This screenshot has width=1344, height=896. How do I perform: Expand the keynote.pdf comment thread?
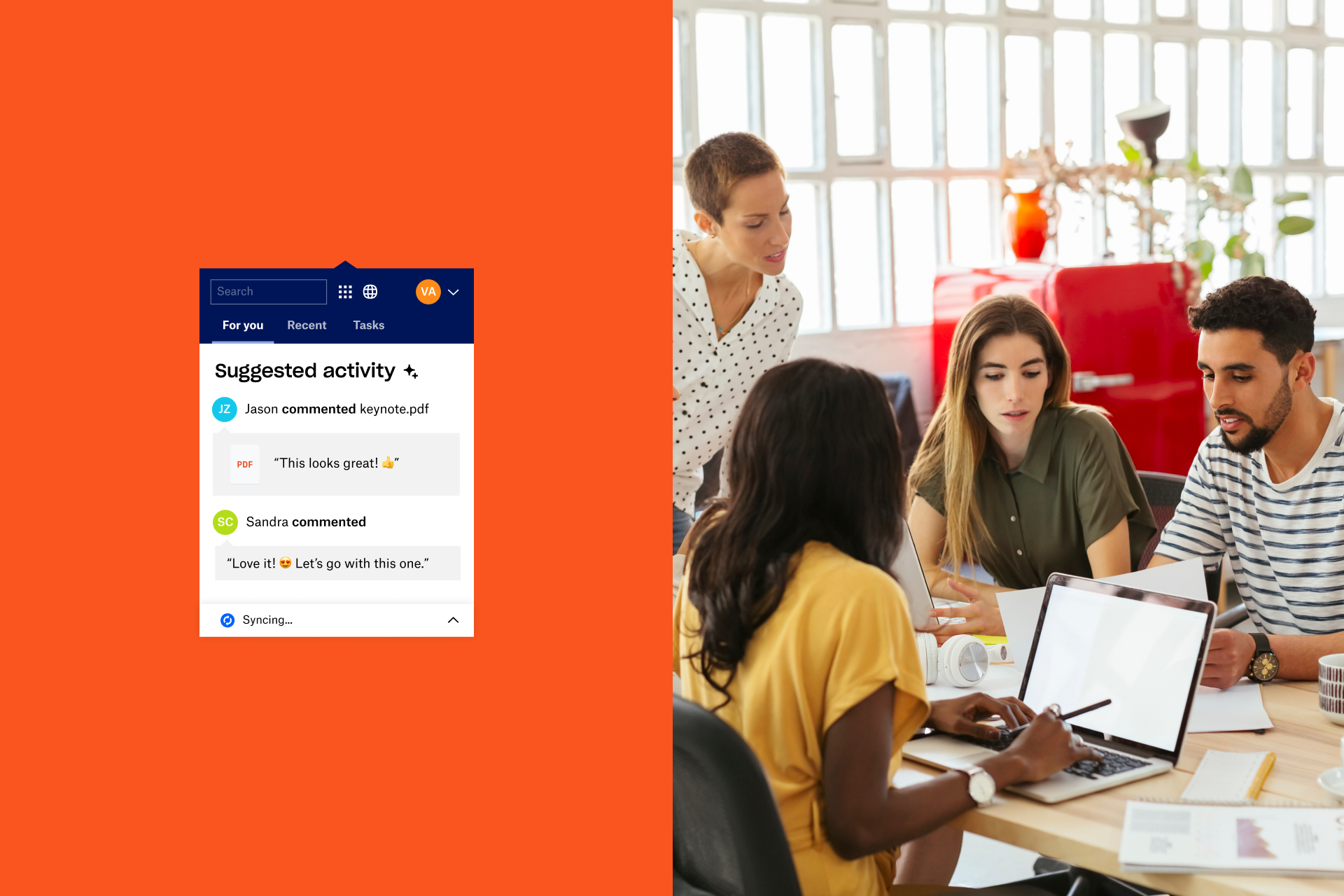pos(341,463)
